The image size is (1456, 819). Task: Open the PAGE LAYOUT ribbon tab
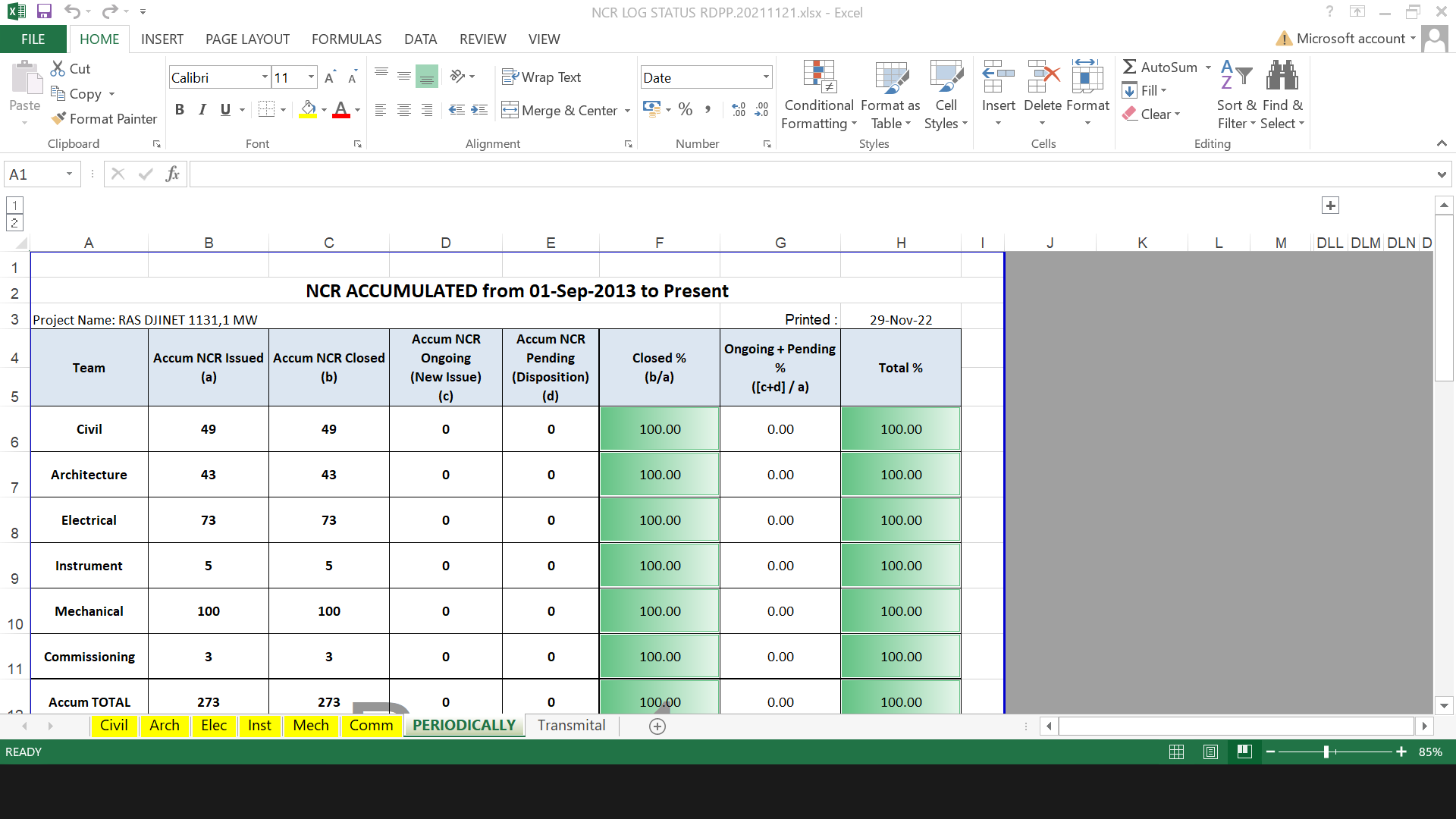point(247,39)
